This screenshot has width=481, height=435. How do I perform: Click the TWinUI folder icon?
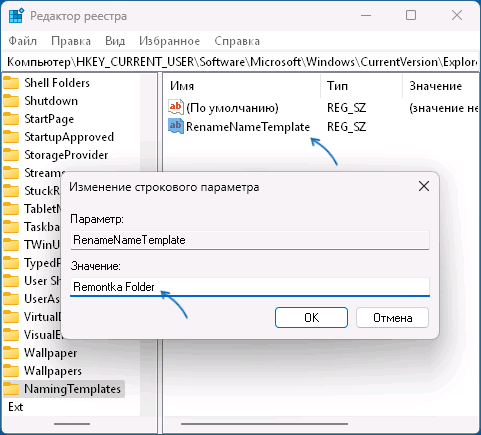(x=11, y=245)
